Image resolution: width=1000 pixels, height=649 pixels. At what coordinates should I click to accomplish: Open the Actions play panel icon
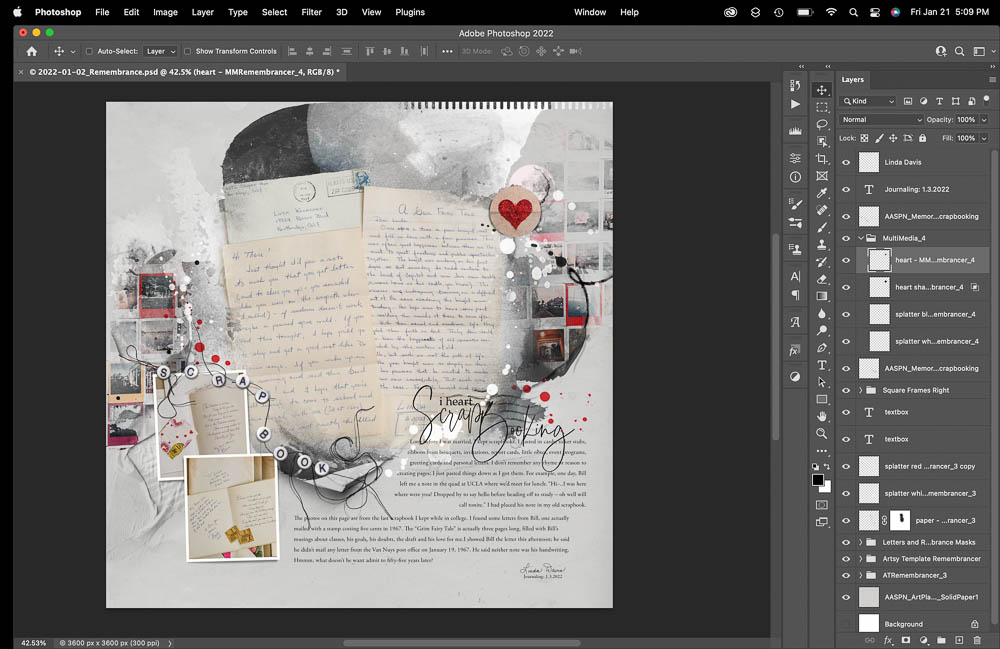coord(795,104)
